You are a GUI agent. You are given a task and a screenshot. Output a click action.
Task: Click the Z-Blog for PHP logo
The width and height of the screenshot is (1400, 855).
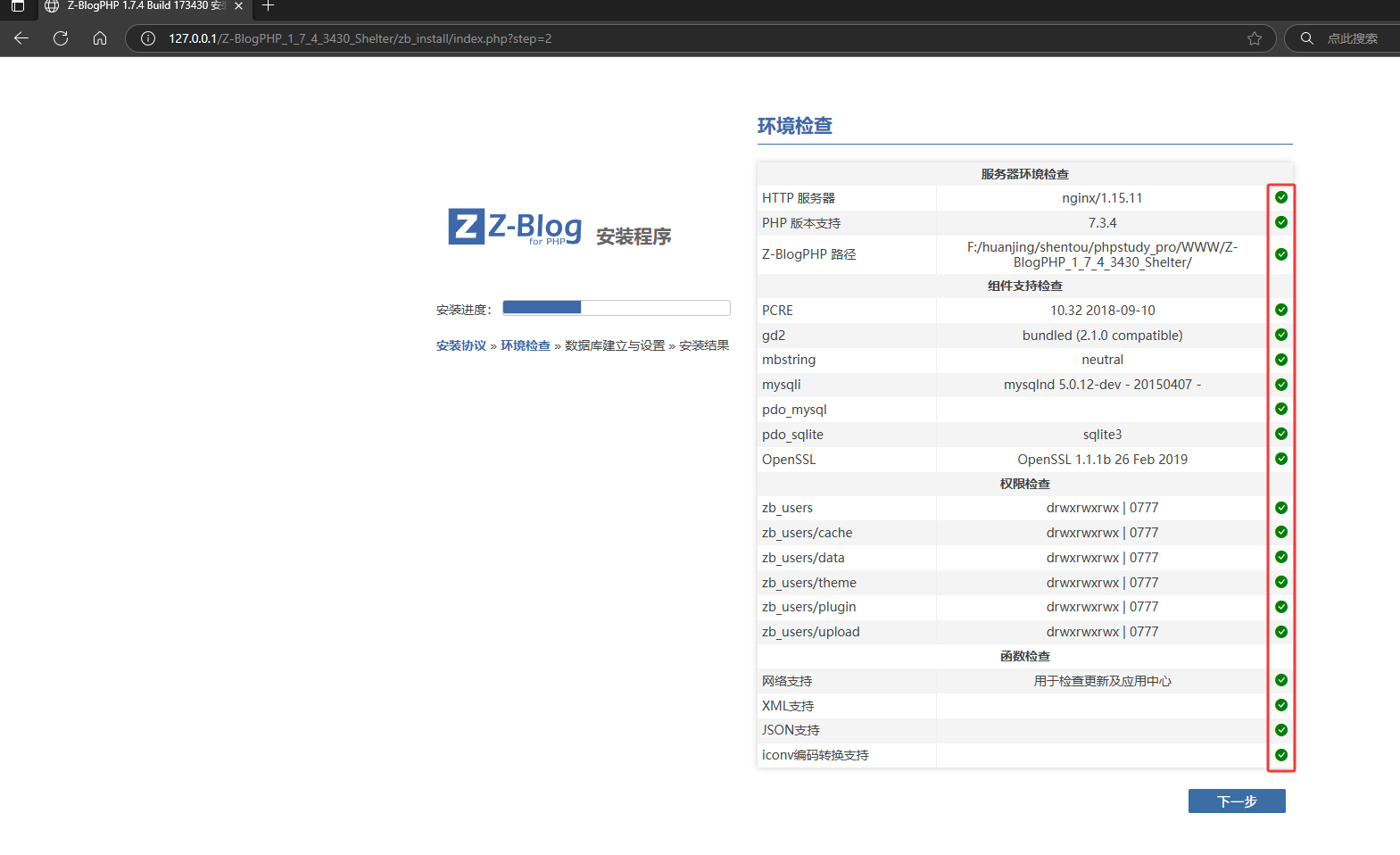[x=515, y=227]
